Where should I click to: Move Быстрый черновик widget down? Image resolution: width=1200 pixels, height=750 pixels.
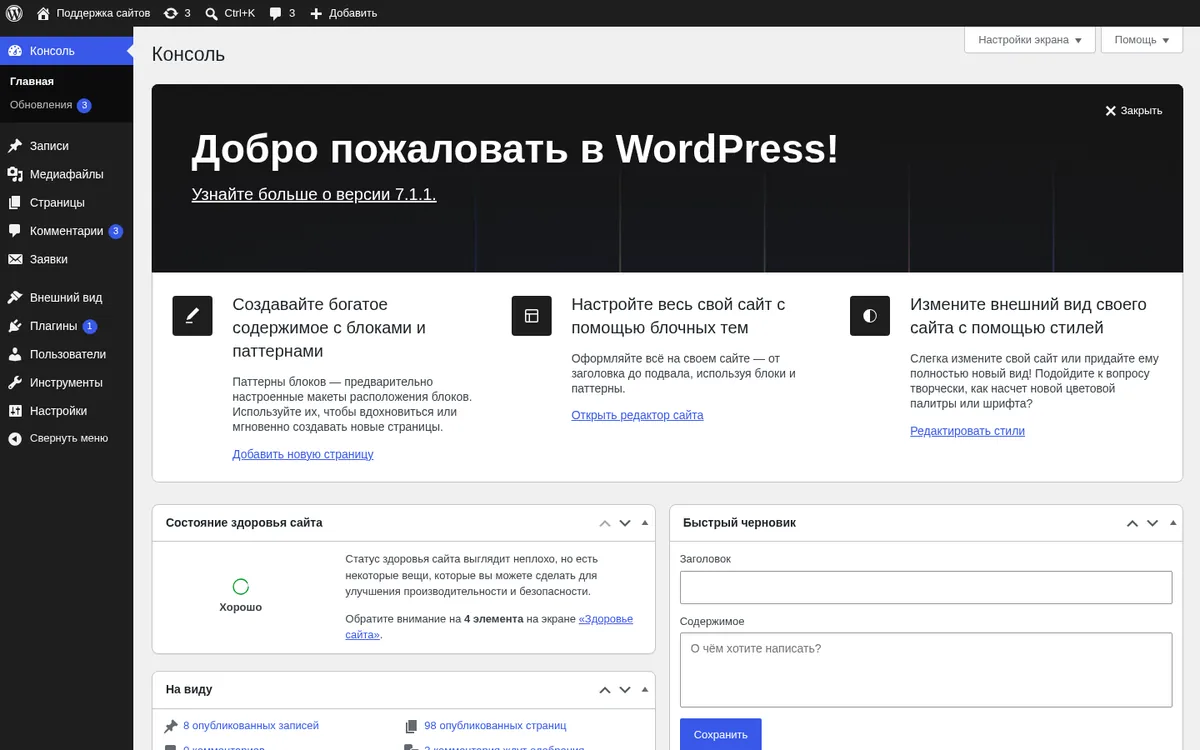[x=1152, y=523]
